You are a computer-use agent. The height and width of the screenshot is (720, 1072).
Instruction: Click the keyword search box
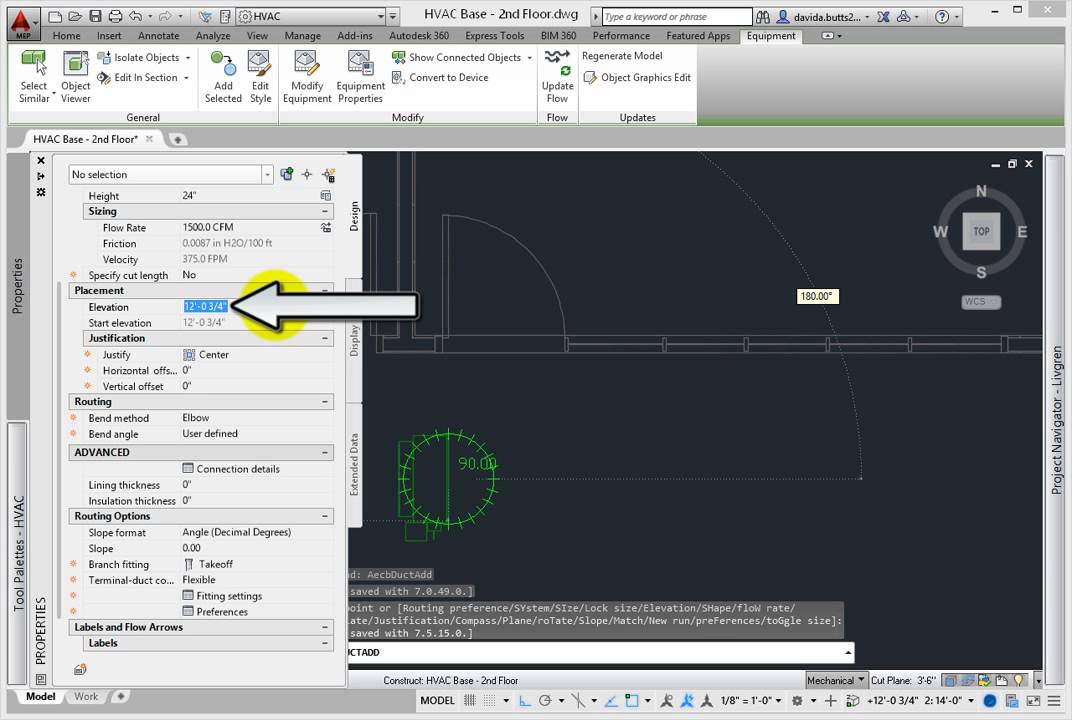pos(677,16)
